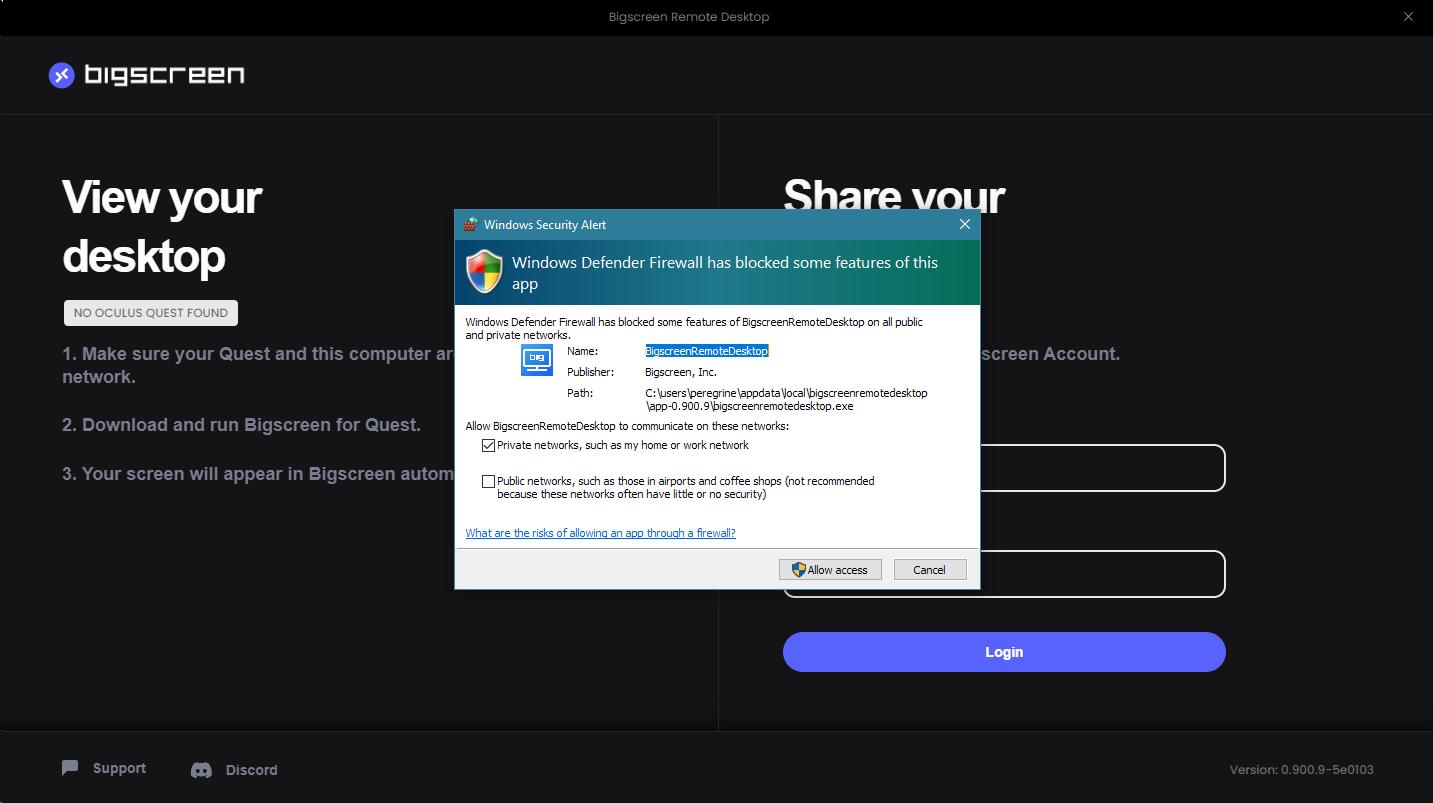Close the Windows Security Alert dialog

[x=965, y=225]
